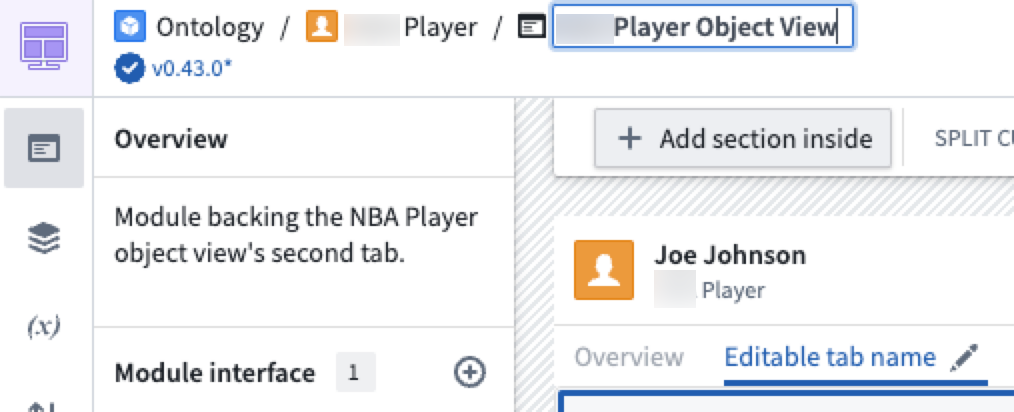Click the Module interface heading

[x=215, y=373]
